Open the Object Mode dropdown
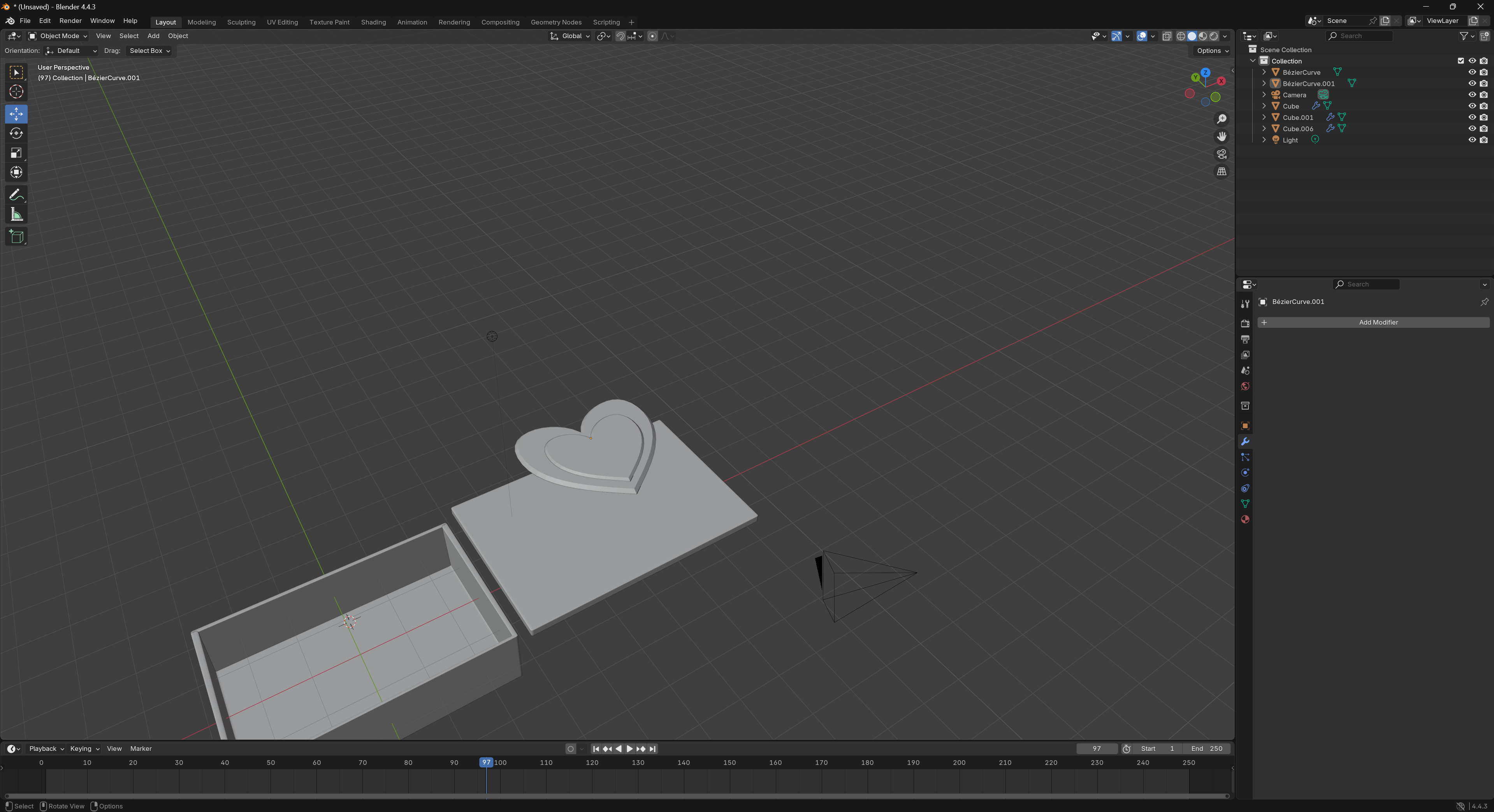 [x=58, y=36]
